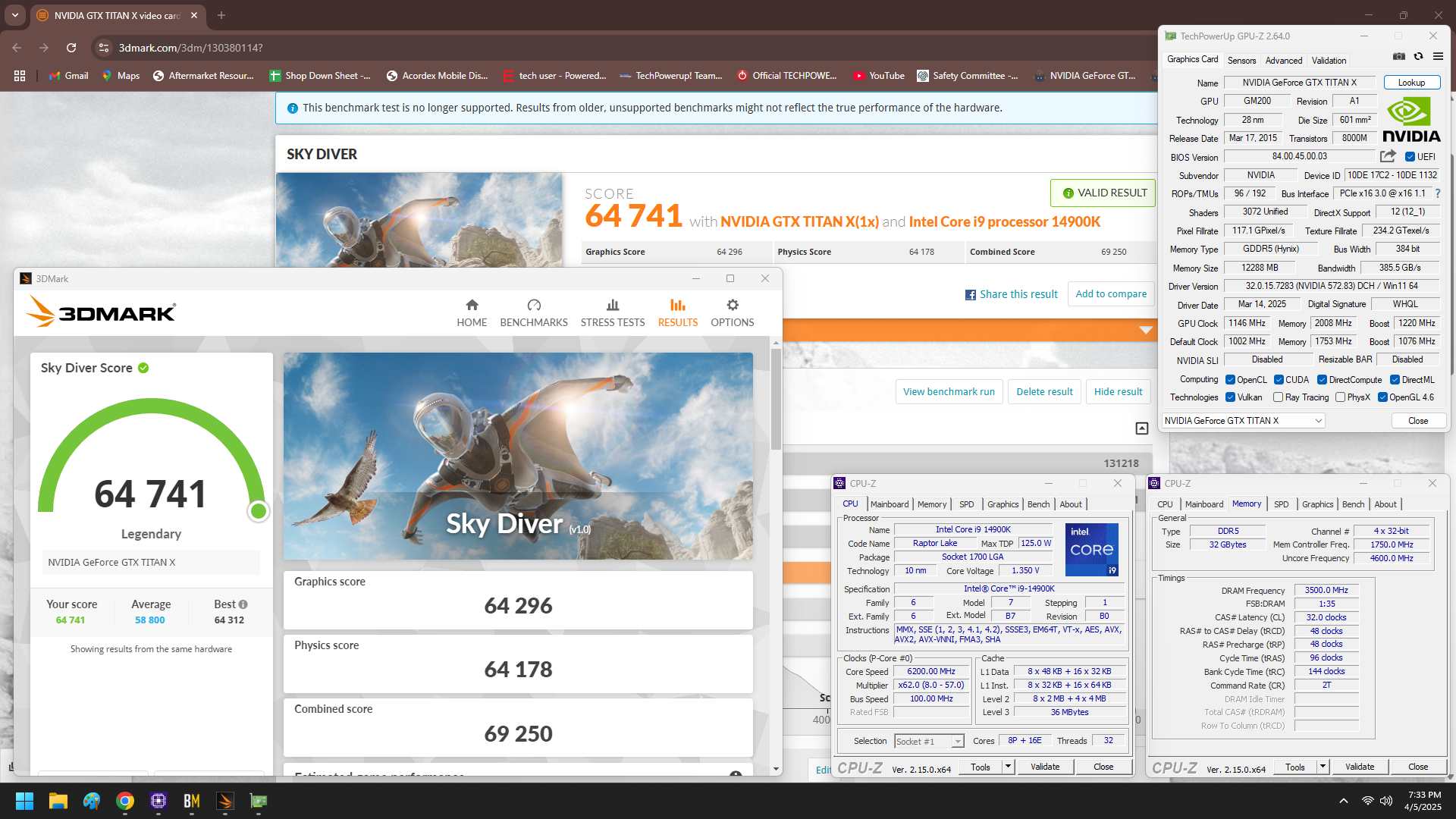Switch to the Validation tab in GPU-Z
The width and height of the screenshot is (1456, 819).
(x=1329, y=61)
